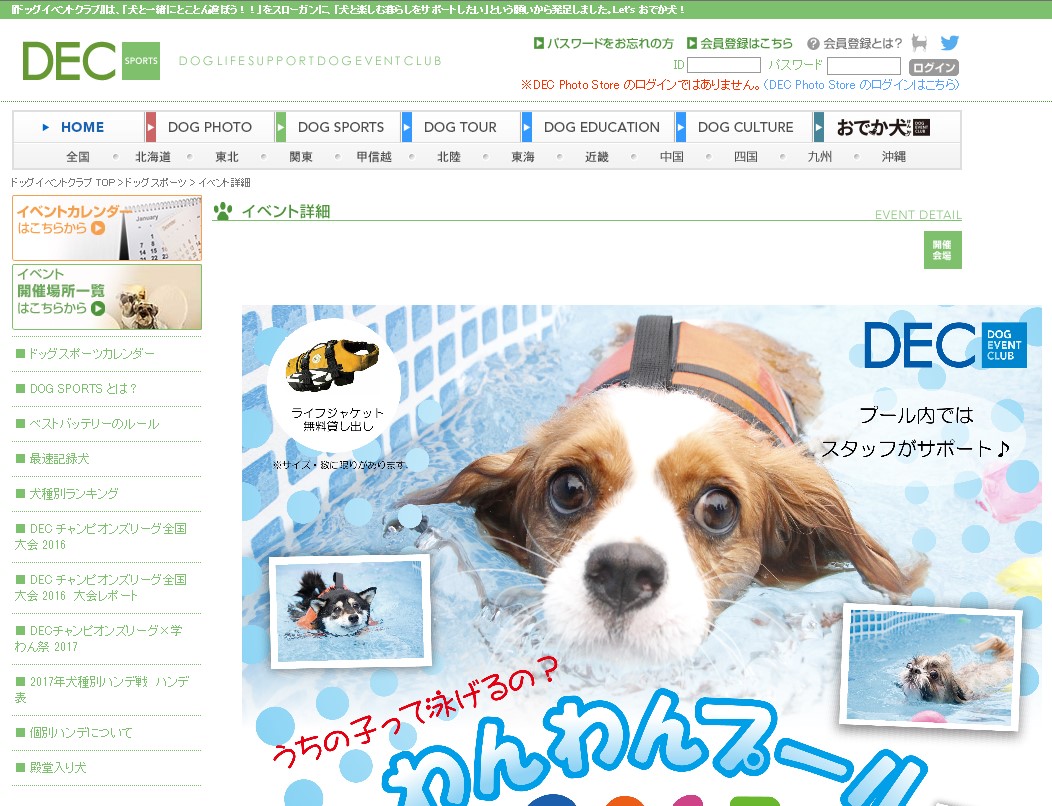This screenshot has width=1052, height=806.
Task: Click the blue arrow marker beside DOG EDUCATION
Action: coord(527,127)
